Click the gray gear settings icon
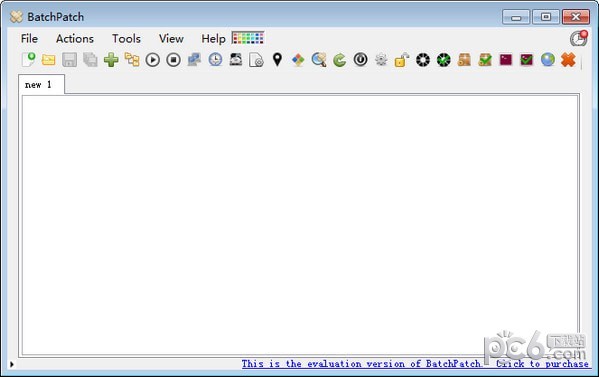This screenshot has height=377, width=599. [381, 60]
